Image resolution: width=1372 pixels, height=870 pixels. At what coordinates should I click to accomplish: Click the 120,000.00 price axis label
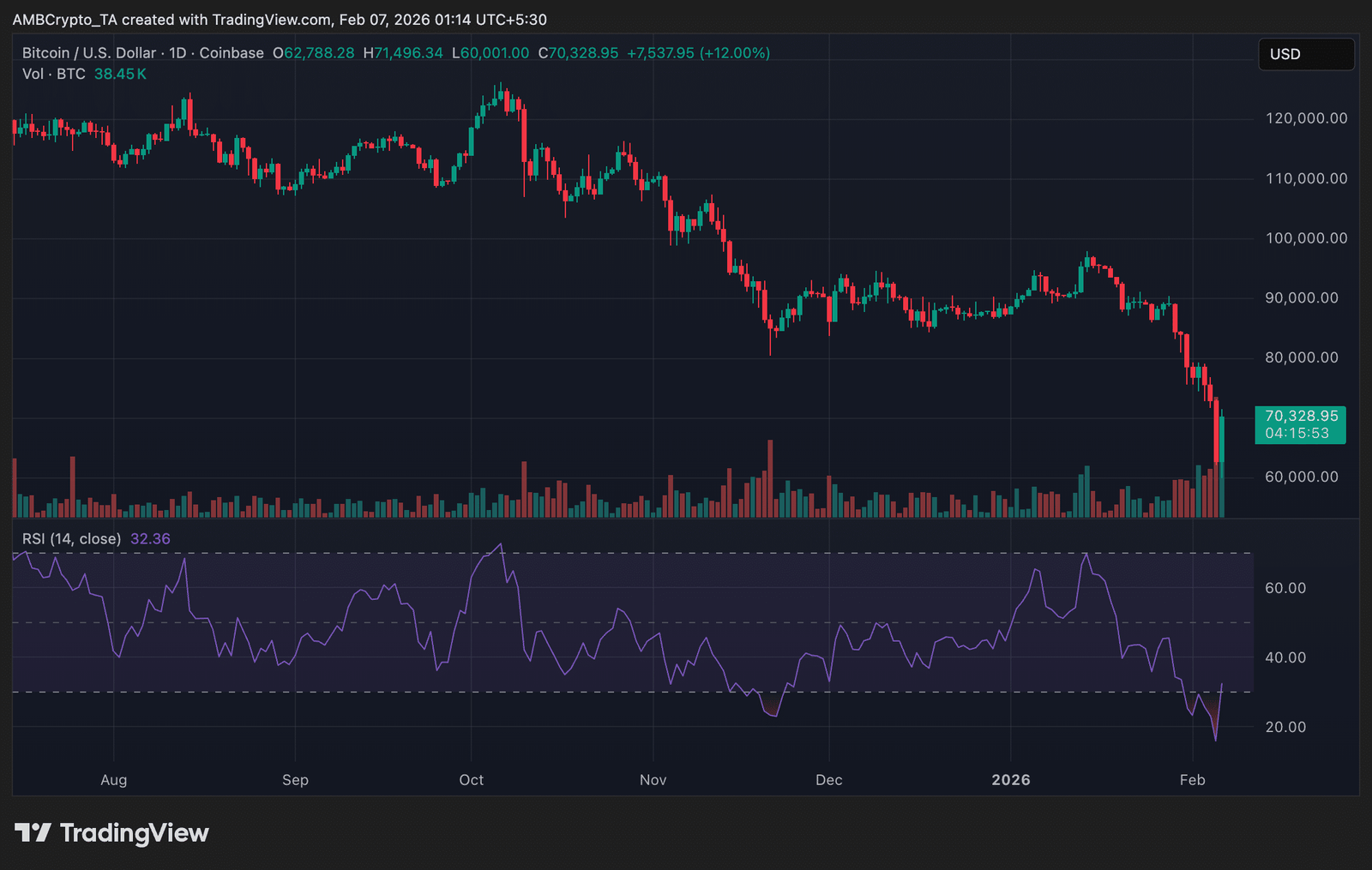[x=1306, y=118]
